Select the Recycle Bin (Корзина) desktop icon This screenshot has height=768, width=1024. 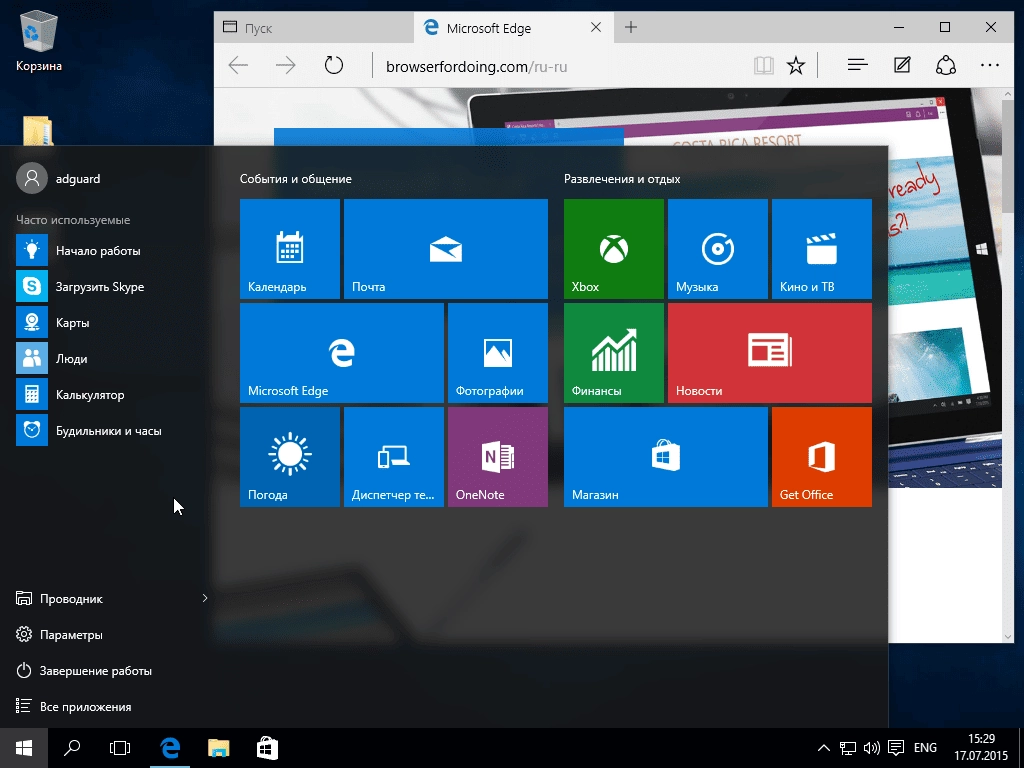click(x=39, y=39)
